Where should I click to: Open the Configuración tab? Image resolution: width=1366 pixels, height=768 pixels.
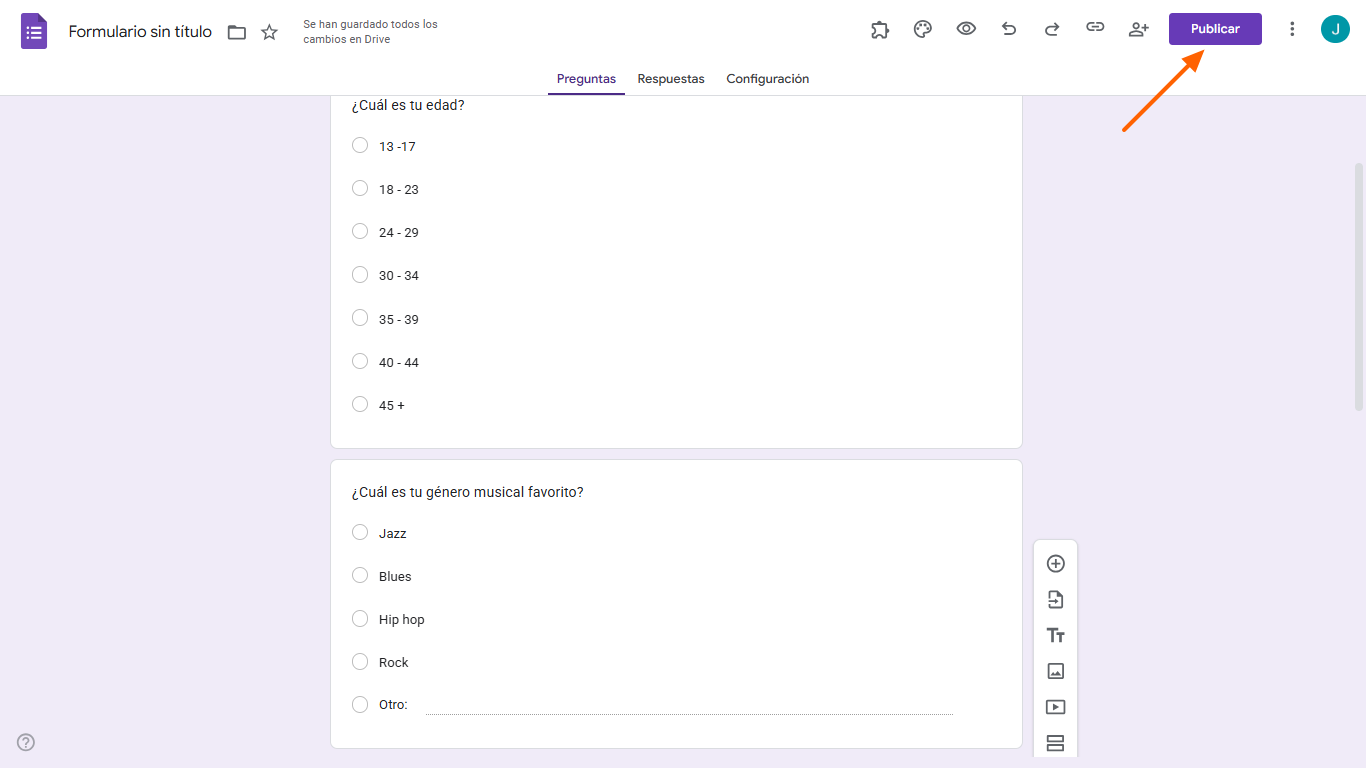pyautogui.click(x=767, y=78)
